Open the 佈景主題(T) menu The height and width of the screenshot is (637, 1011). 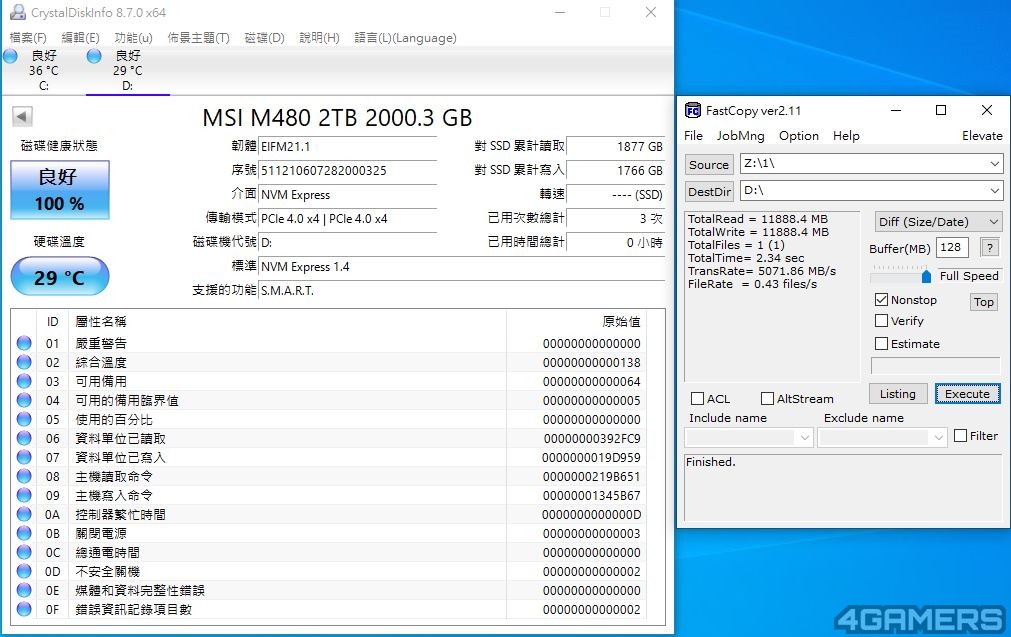click(x=199, y=38)
